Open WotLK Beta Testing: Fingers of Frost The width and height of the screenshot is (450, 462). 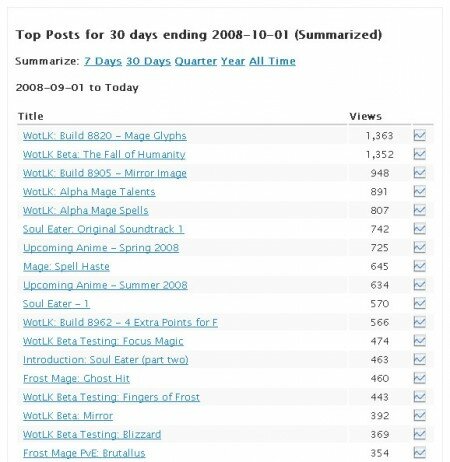click(111, 397)
